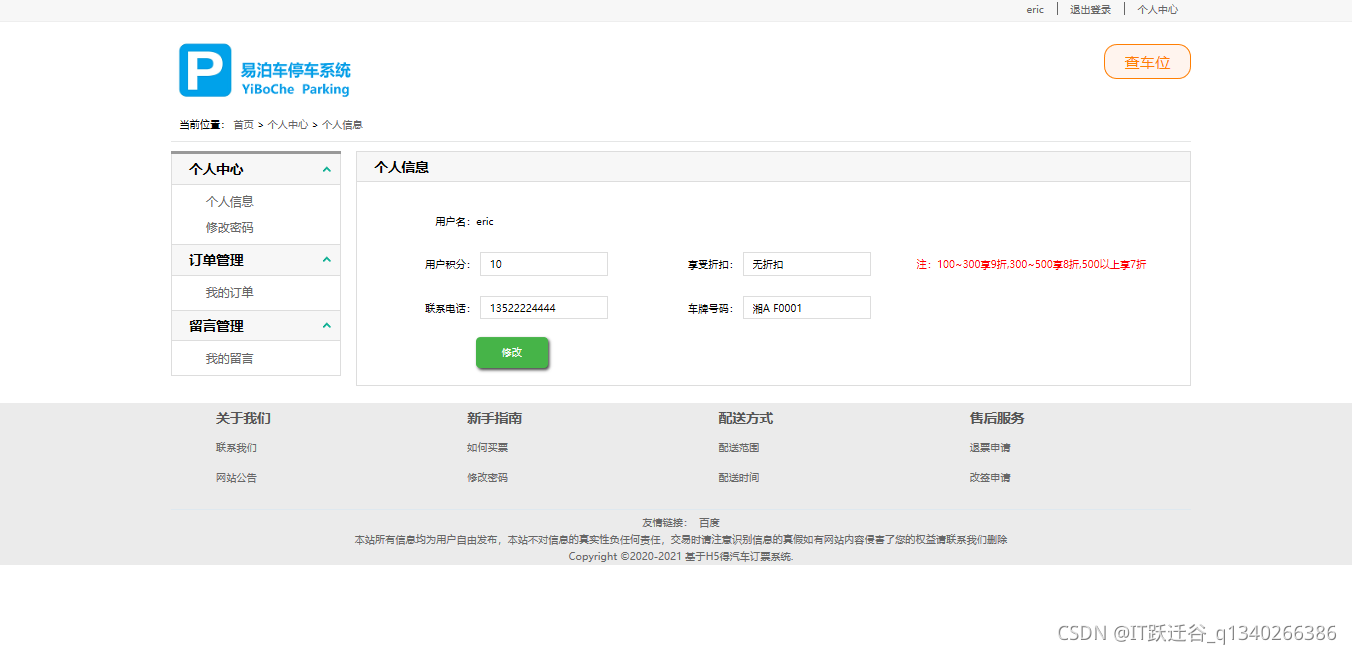
Task: Click 配送范围 in the footer
Action: 738,447
